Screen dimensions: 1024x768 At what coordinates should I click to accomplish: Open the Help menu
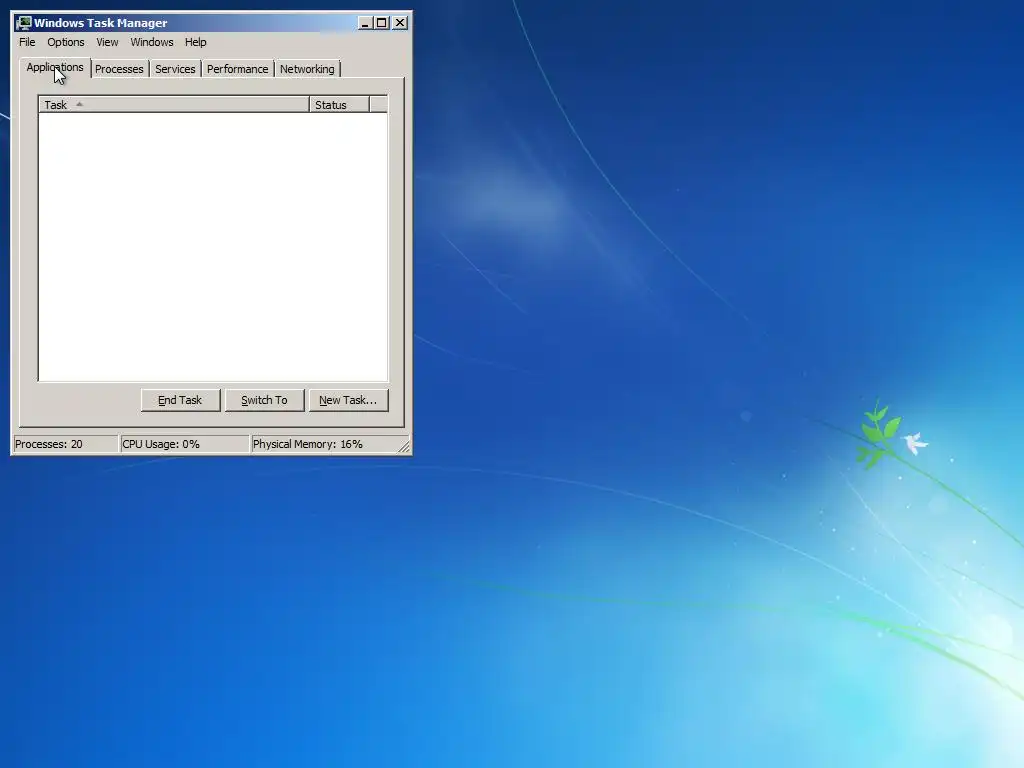[x=195, y=42]
